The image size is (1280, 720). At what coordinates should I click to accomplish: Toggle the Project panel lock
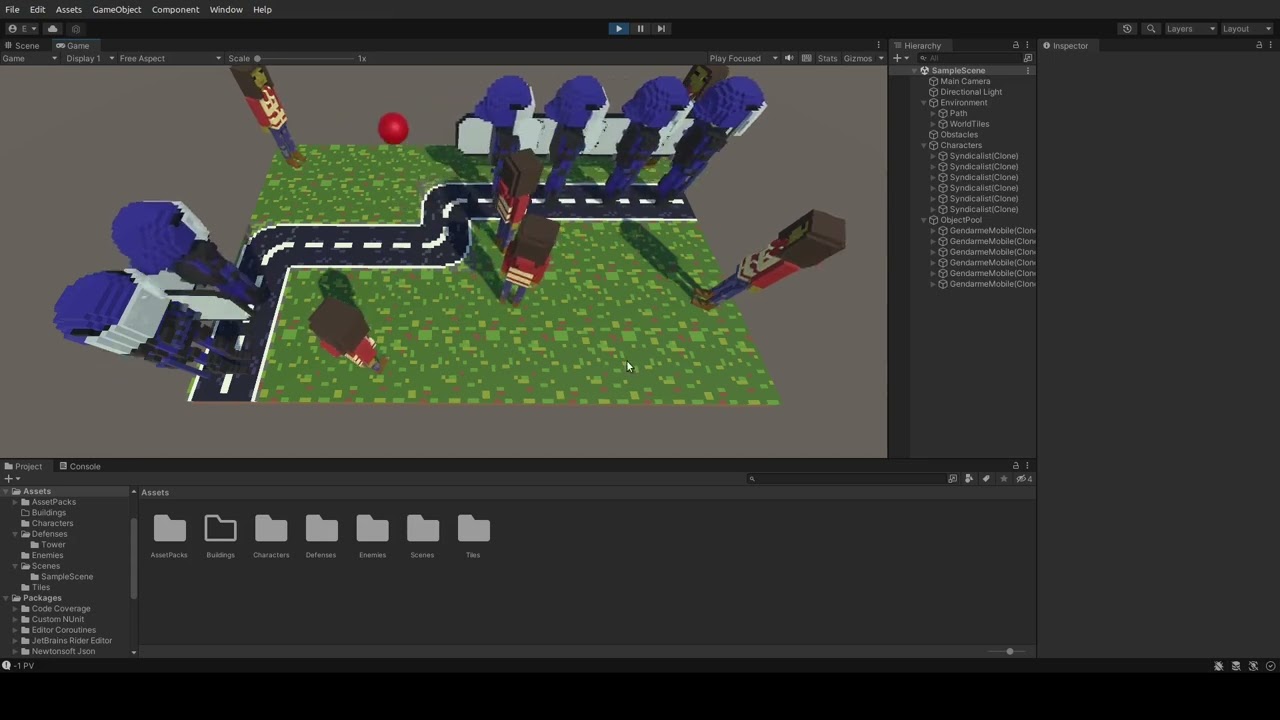pos(1016,466)
